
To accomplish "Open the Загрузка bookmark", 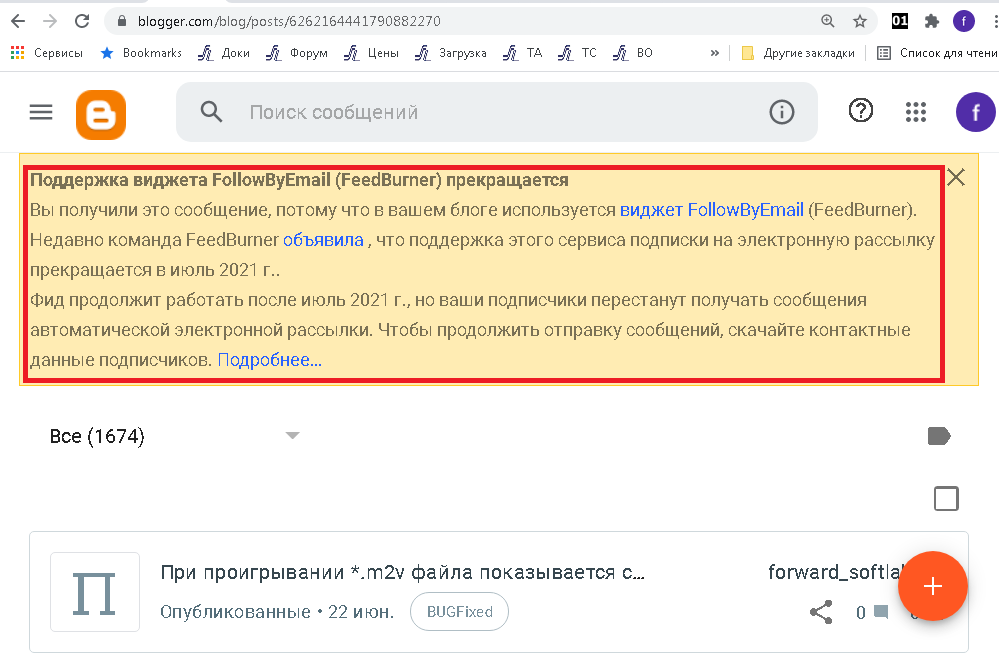I will (x=450, y=53).
